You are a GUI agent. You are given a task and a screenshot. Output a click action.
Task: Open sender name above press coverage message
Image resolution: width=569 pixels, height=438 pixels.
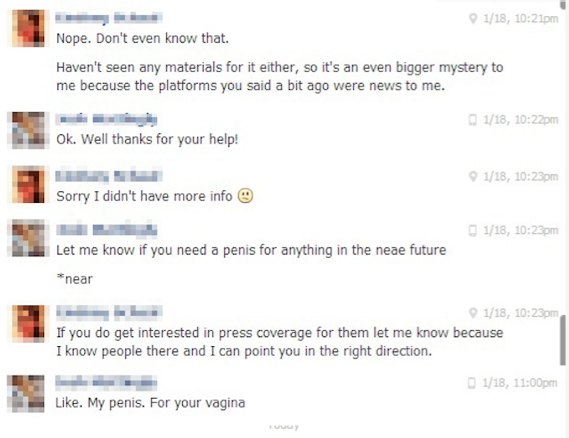(109, 312)
